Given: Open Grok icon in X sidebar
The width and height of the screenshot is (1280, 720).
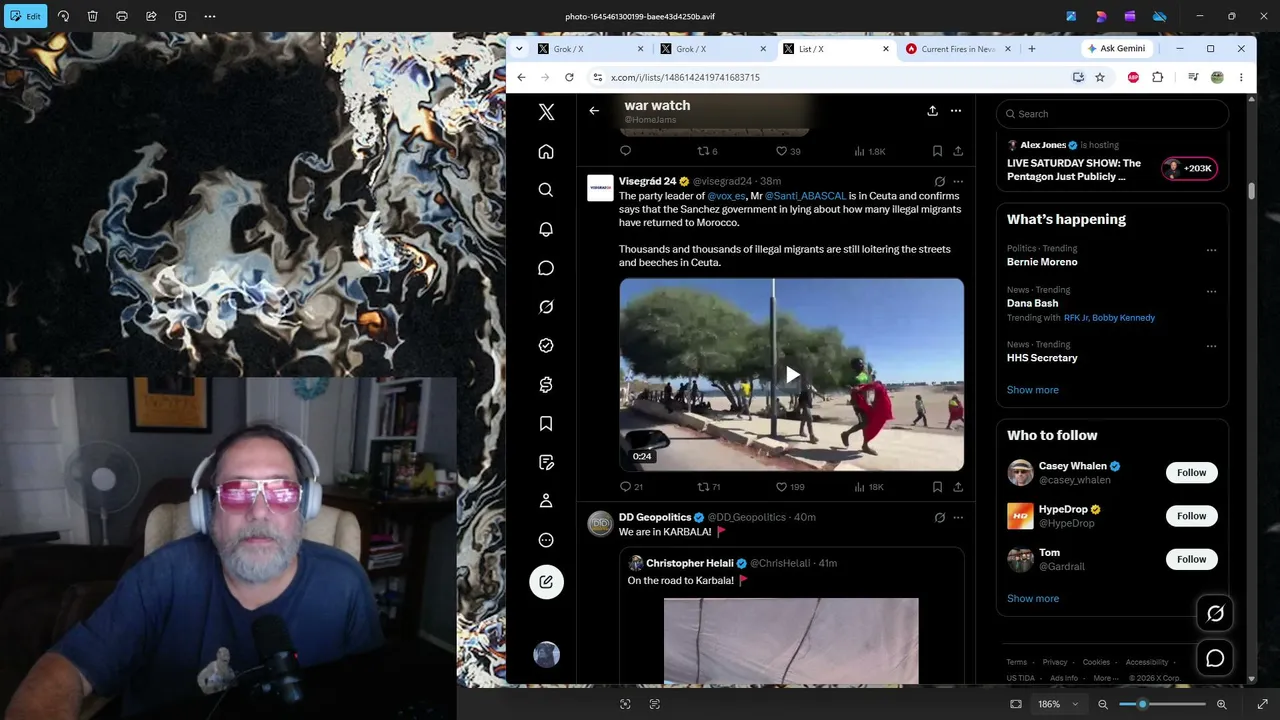Looking at the screenshot, I should [546, 307].
